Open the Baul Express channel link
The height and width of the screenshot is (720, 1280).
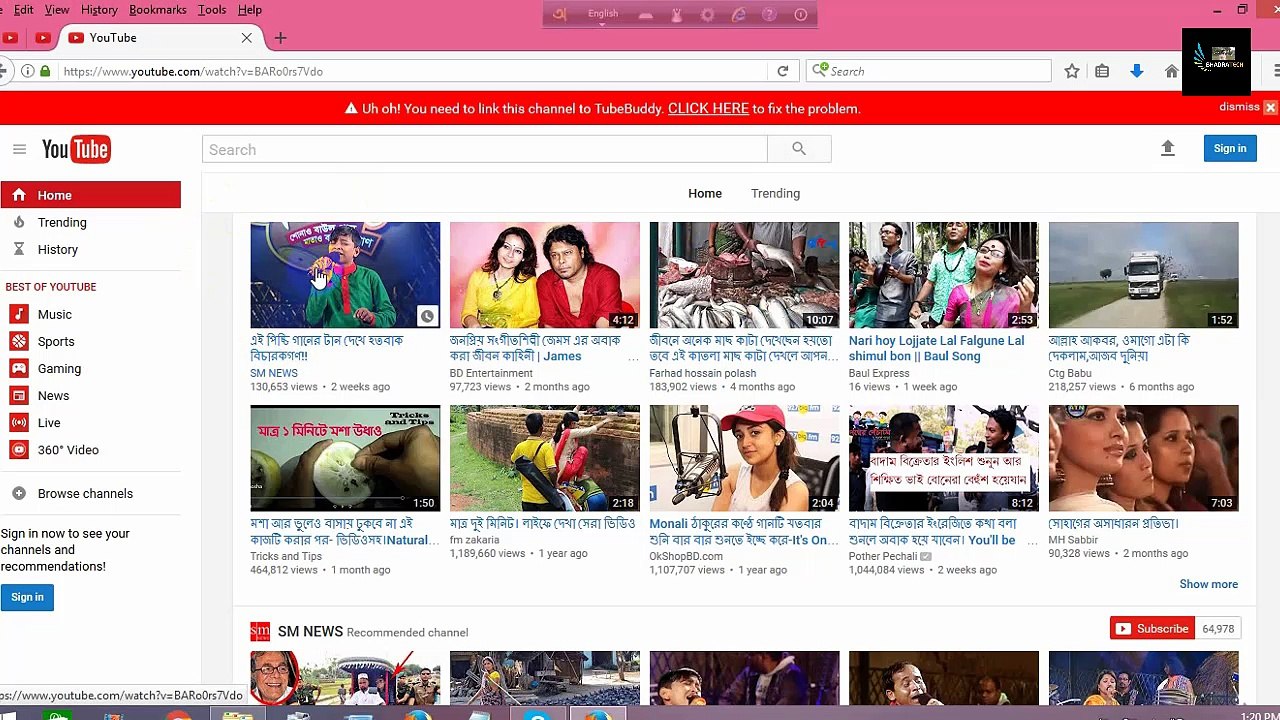(879, 373)
